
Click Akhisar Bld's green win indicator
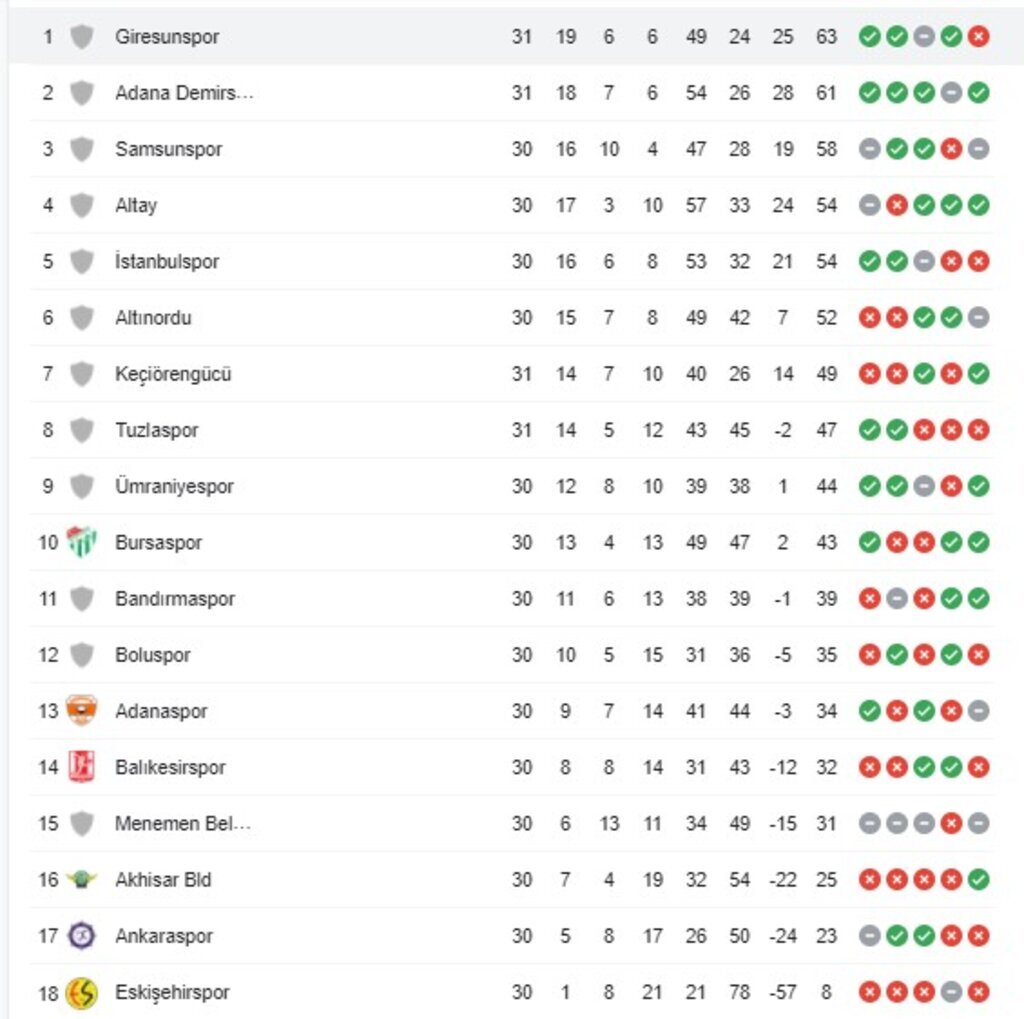click(979, 880)
